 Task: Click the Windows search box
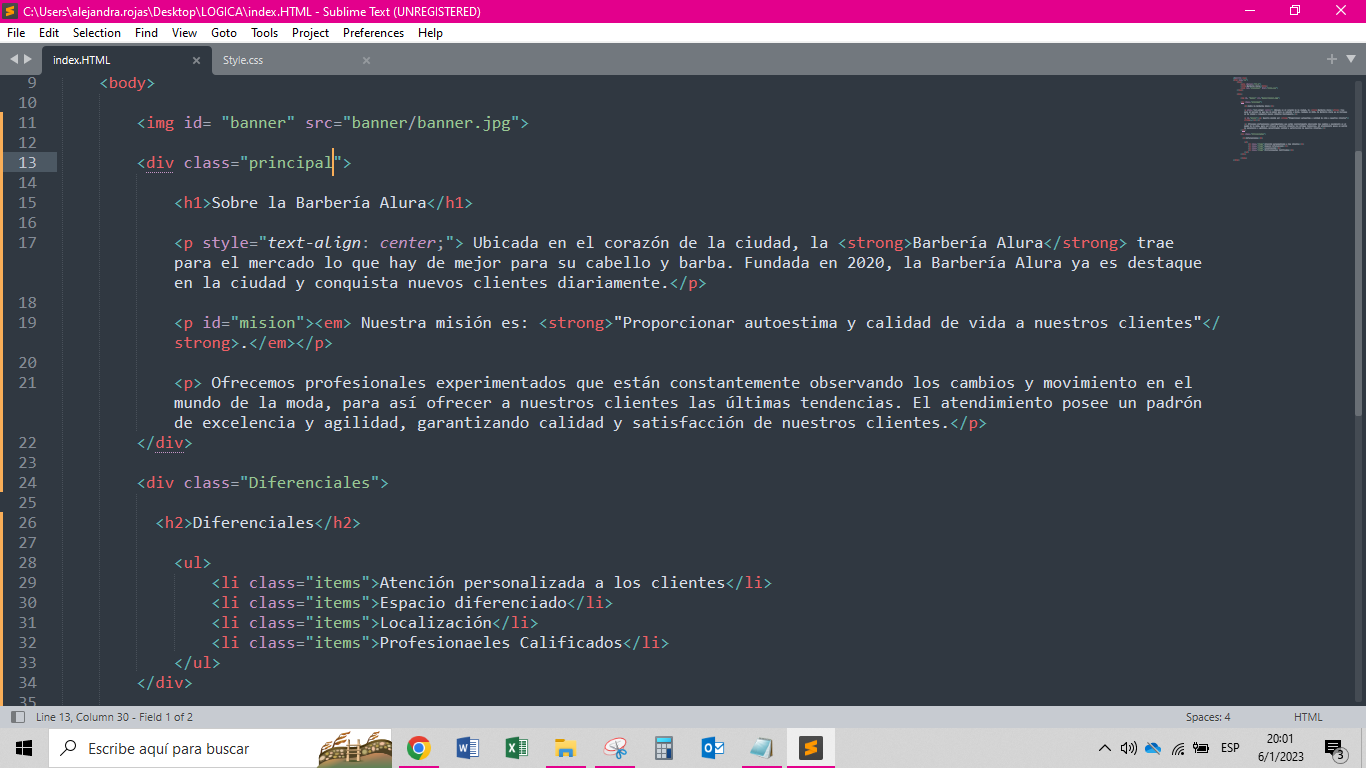[220, 748]
